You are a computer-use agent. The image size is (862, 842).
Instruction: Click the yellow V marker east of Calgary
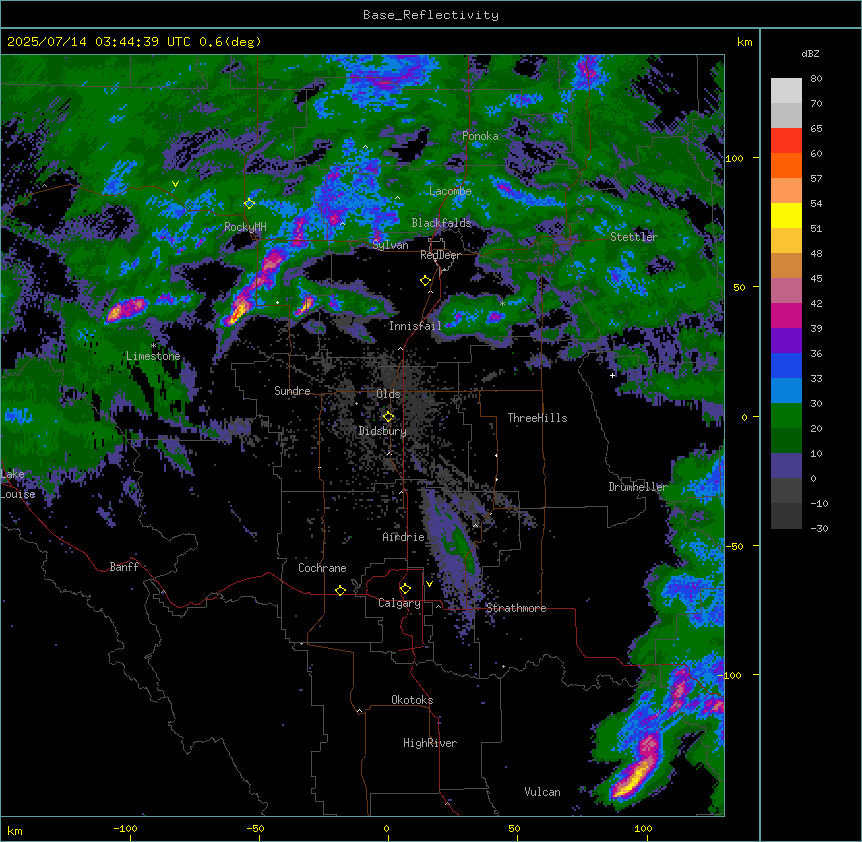click(x=429, y=584)
